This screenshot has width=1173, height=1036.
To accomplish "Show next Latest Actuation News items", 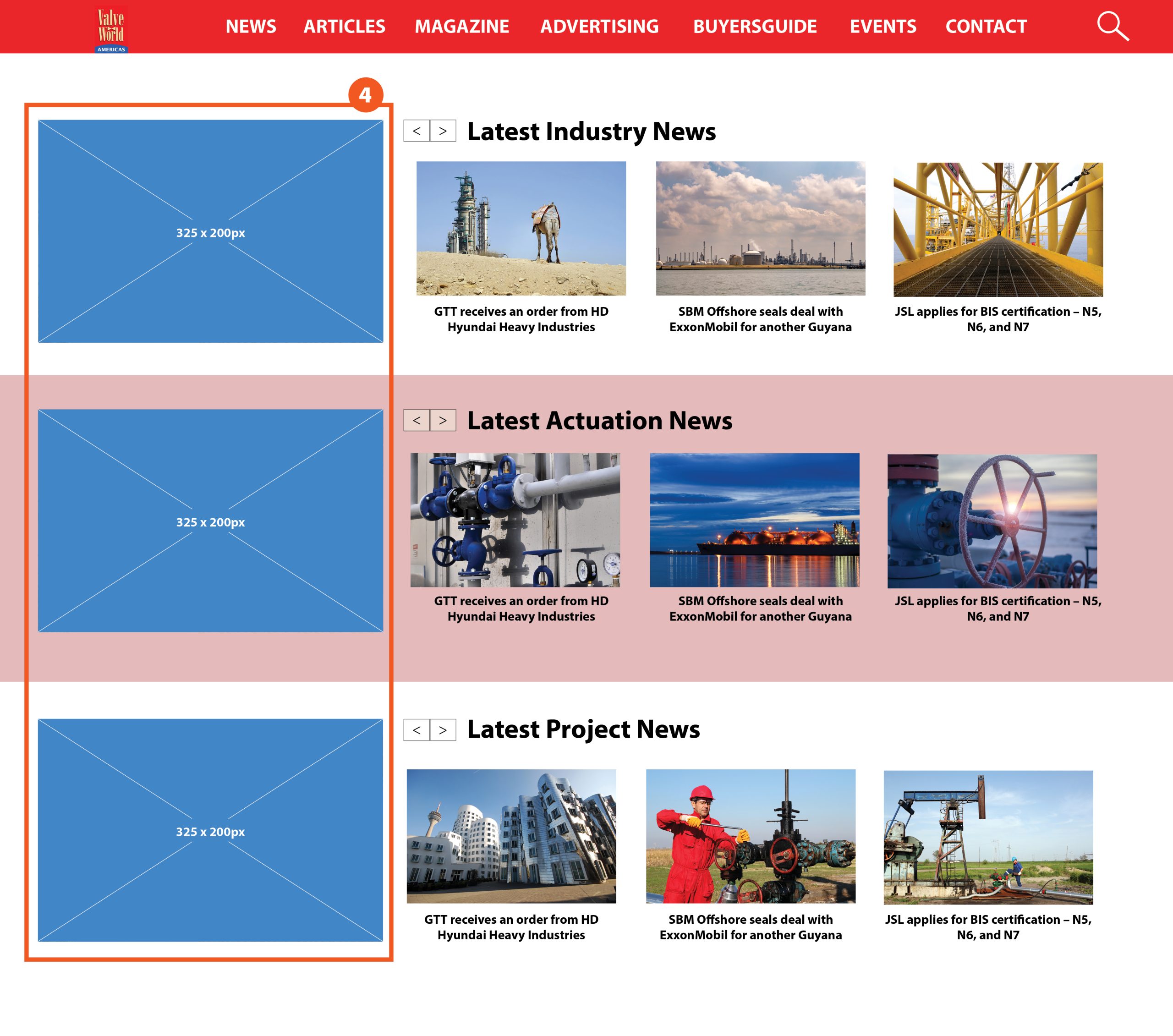I will [x=443, y=420].
